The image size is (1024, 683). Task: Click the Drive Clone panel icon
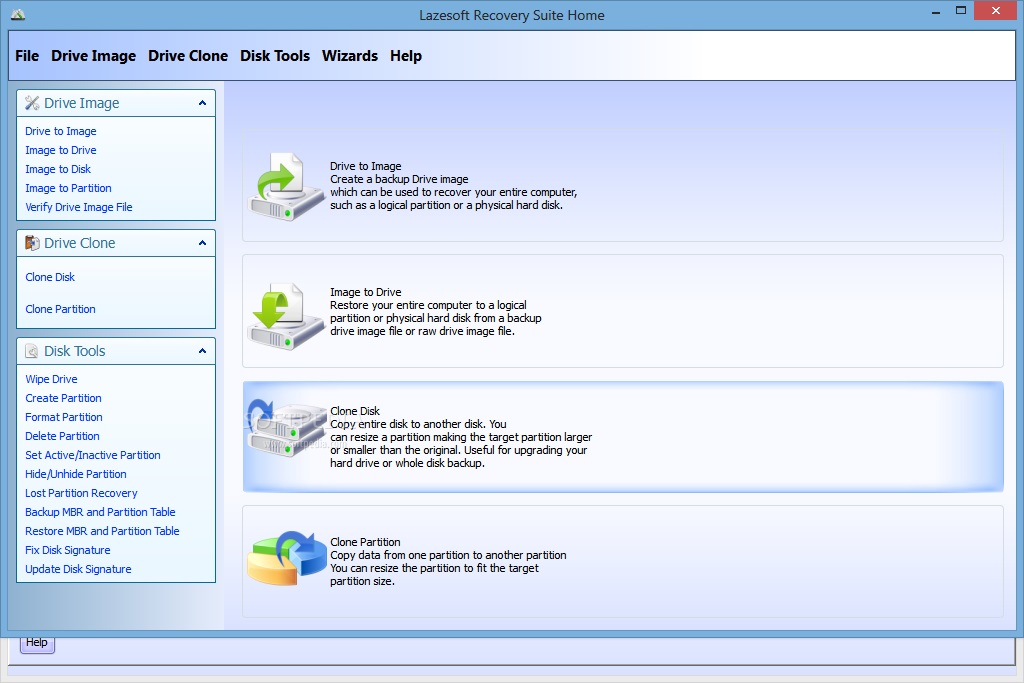coord(32,243)
